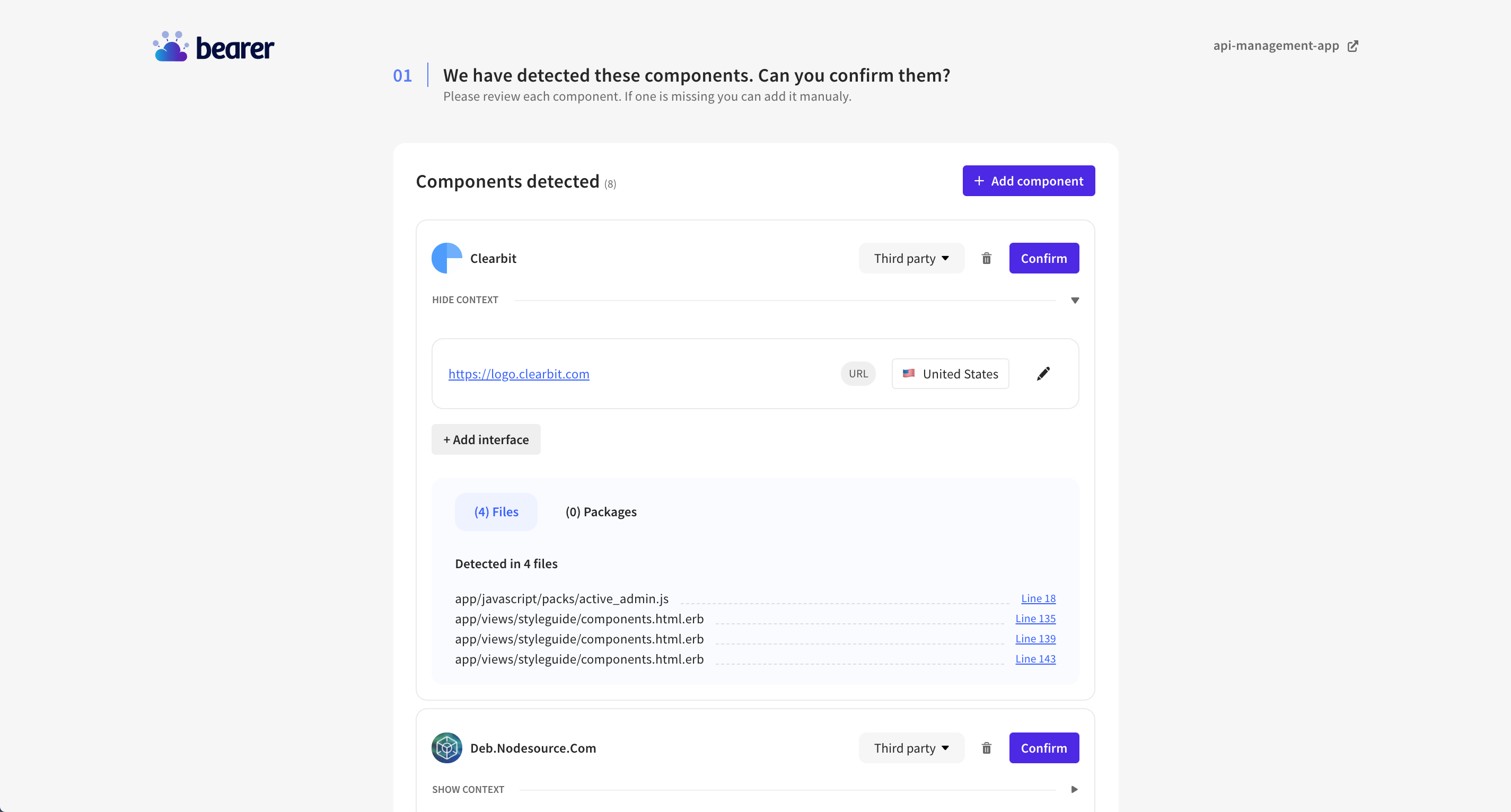1511x812 pixels.
Task: Open the Clearbit Third party dropdown
Action: pyautogui.click(x=911, y=258)
